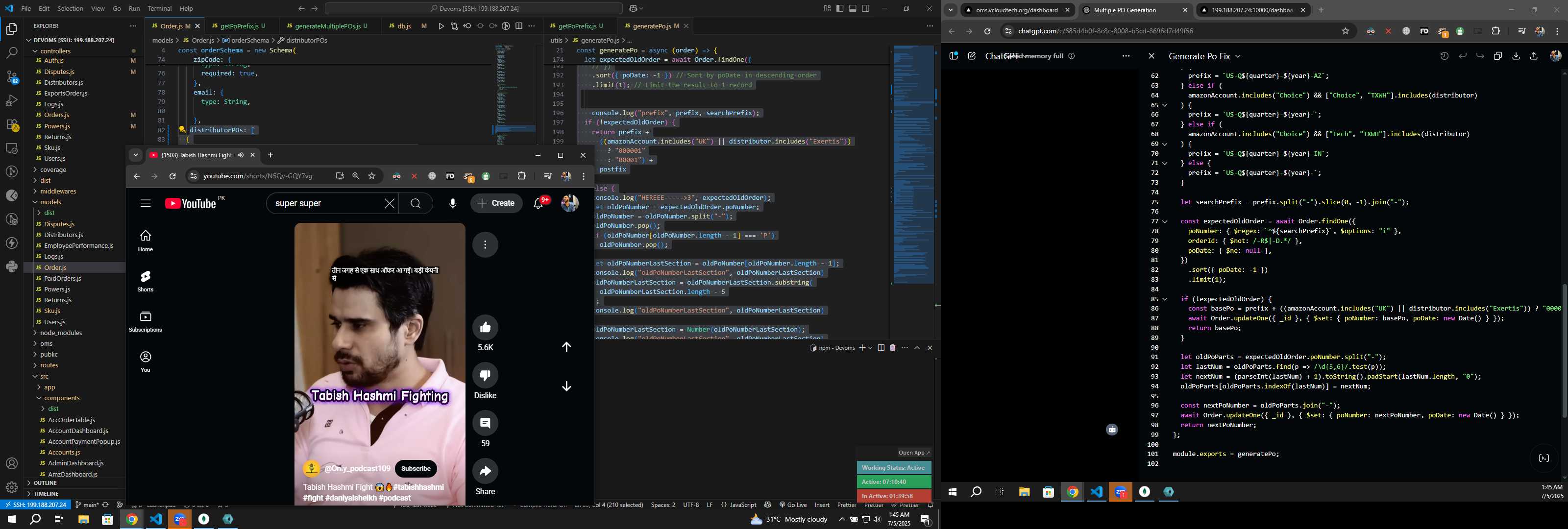Maximize the terminal panel with the chevron-up

[917, 348]
